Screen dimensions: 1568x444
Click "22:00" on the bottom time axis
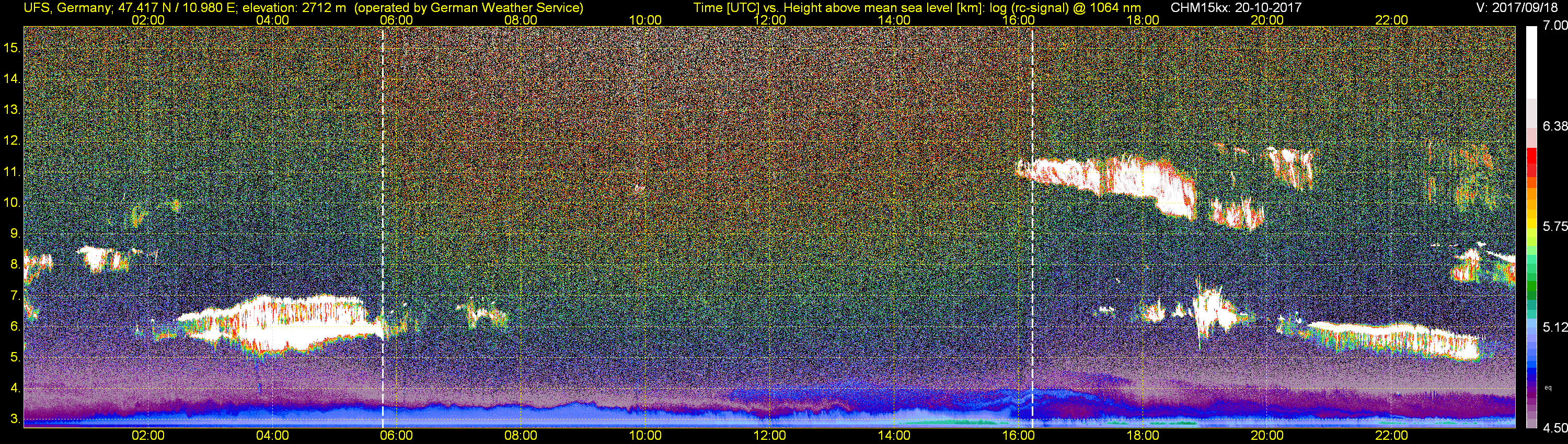tap(1391, 436)
